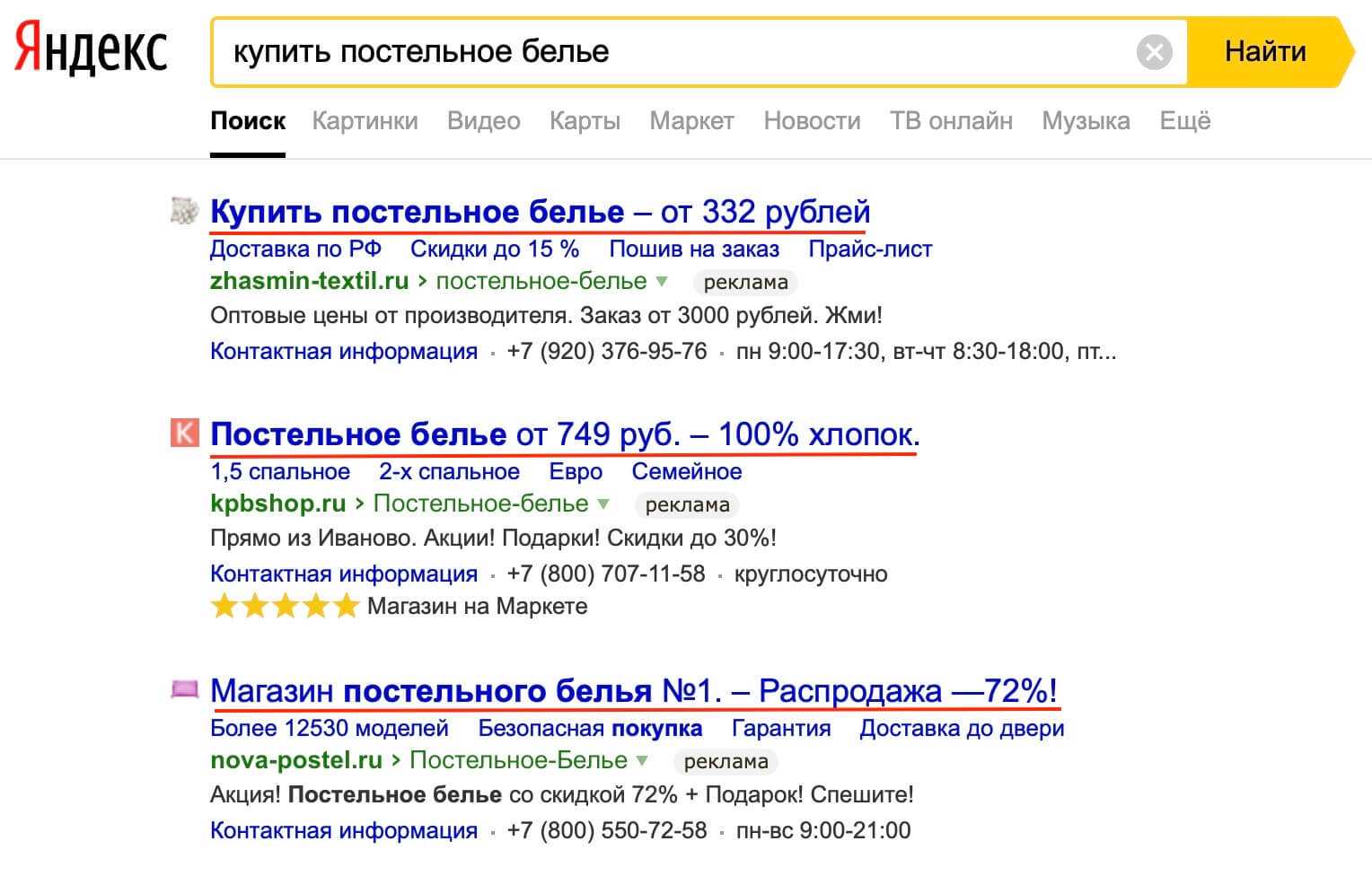The height and width of the screenshot is (876, 1372).
Task: Open the Ещё menu
Action: 1184,121
